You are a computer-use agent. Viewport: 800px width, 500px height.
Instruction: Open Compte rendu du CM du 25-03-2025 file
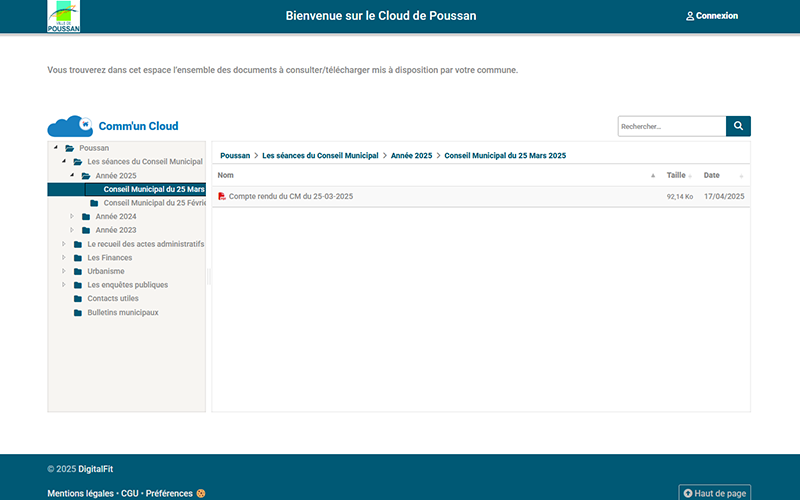(291, 196)
